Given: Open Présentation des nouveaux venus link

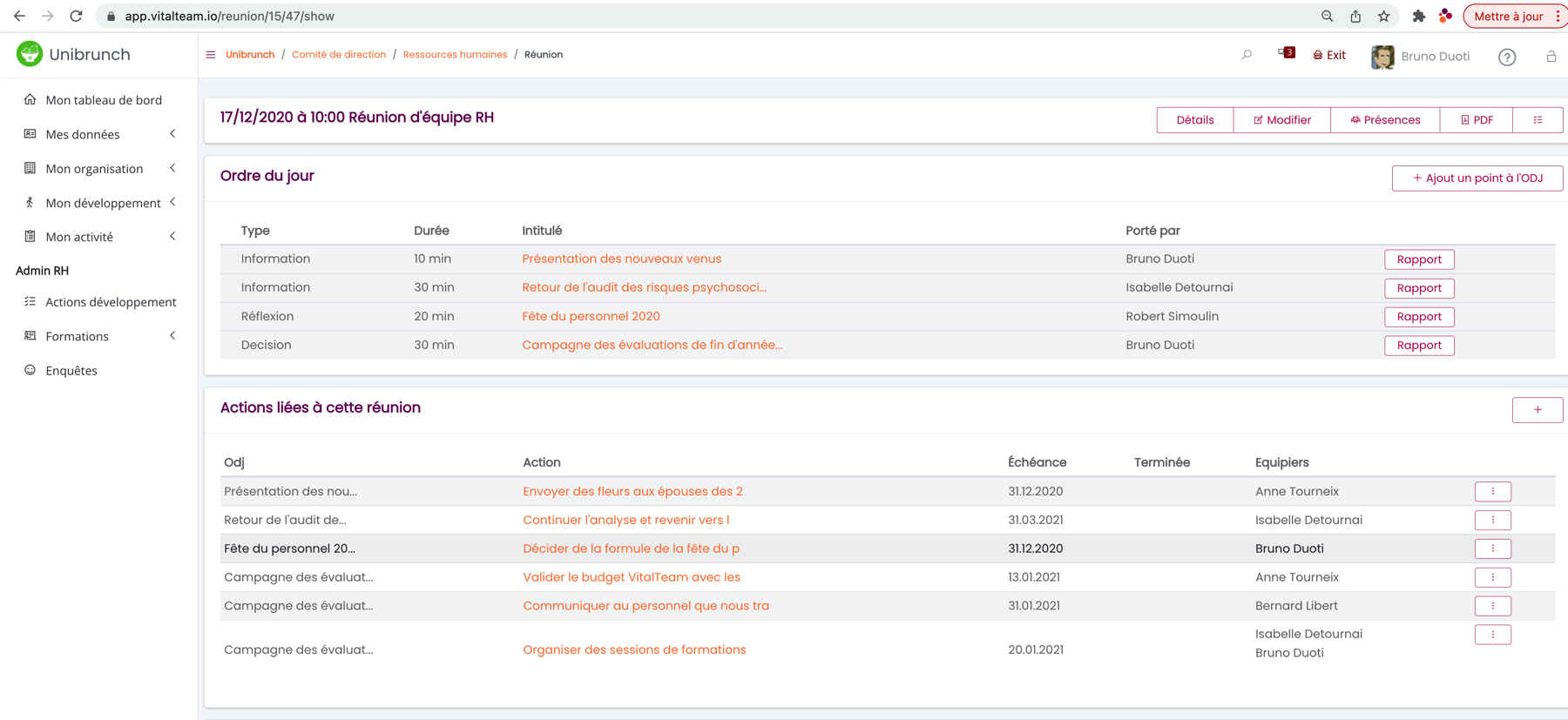Looking at the screenshot, I should [x=621, y=259].
